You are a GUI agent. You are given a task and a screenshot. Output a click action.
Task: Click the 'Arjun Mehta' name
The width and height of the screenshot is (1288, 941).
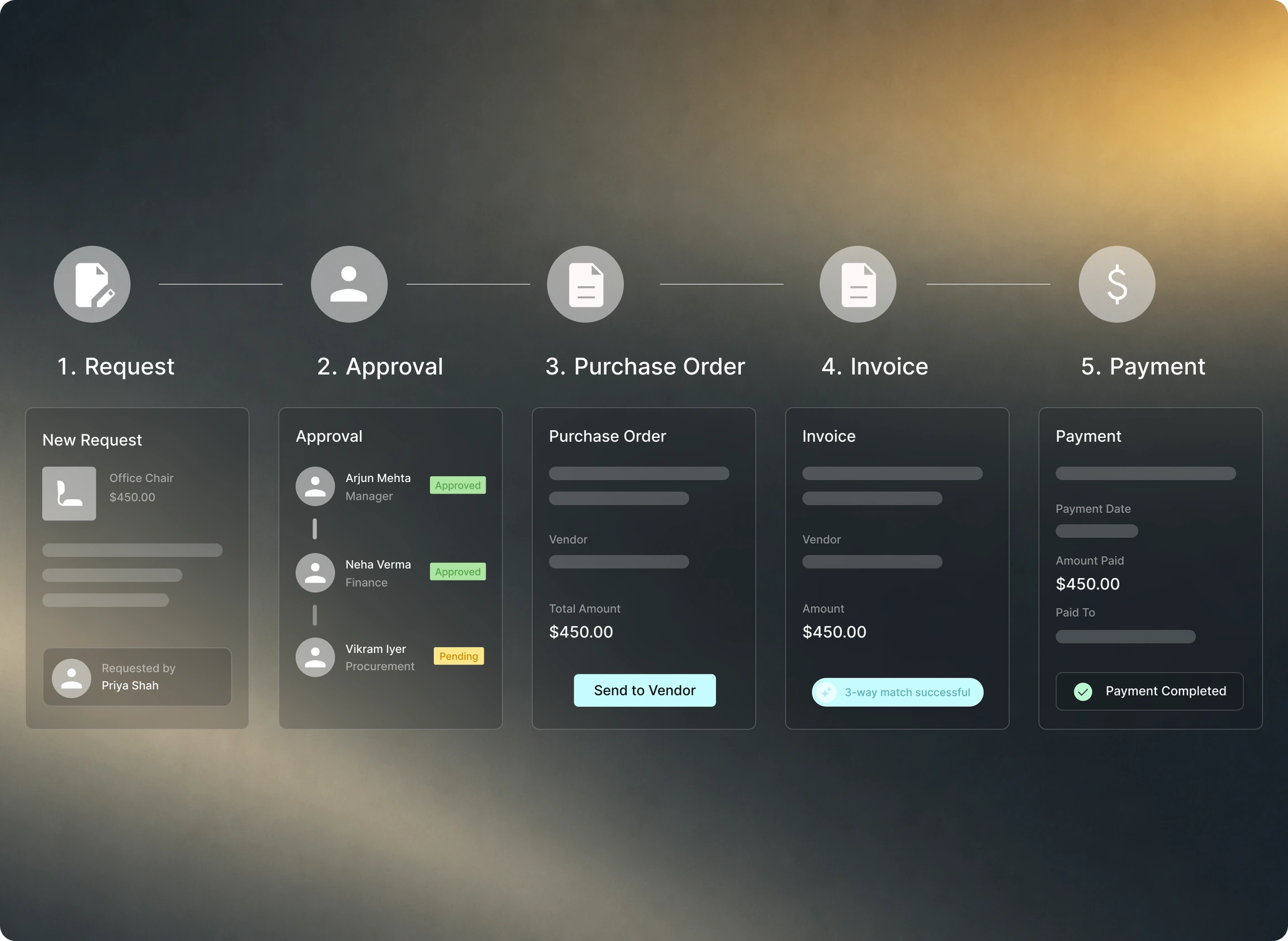click(x=378, y=478)
